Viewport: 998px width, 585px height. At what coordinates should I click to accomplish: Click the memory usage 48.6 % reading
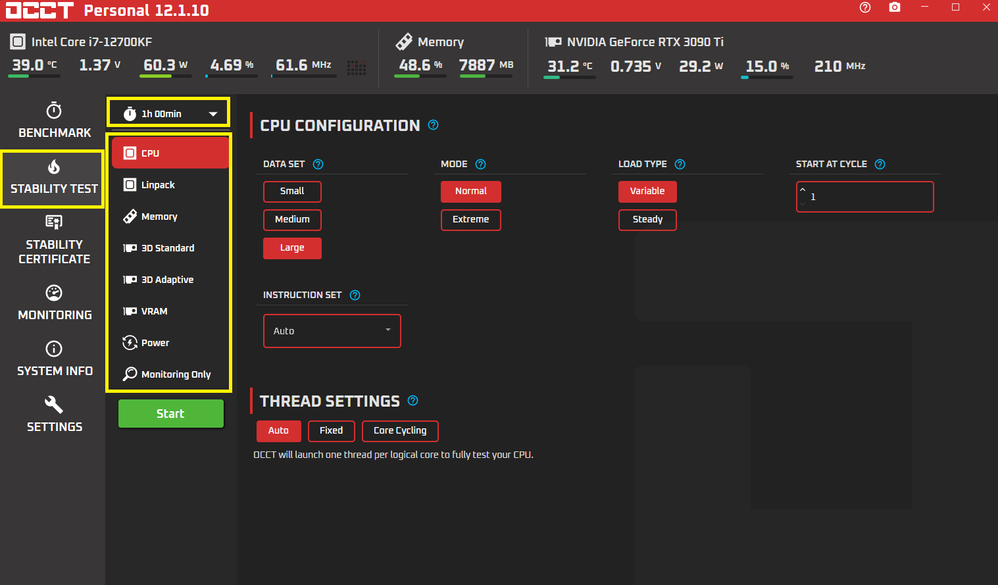tap(420, 65)
